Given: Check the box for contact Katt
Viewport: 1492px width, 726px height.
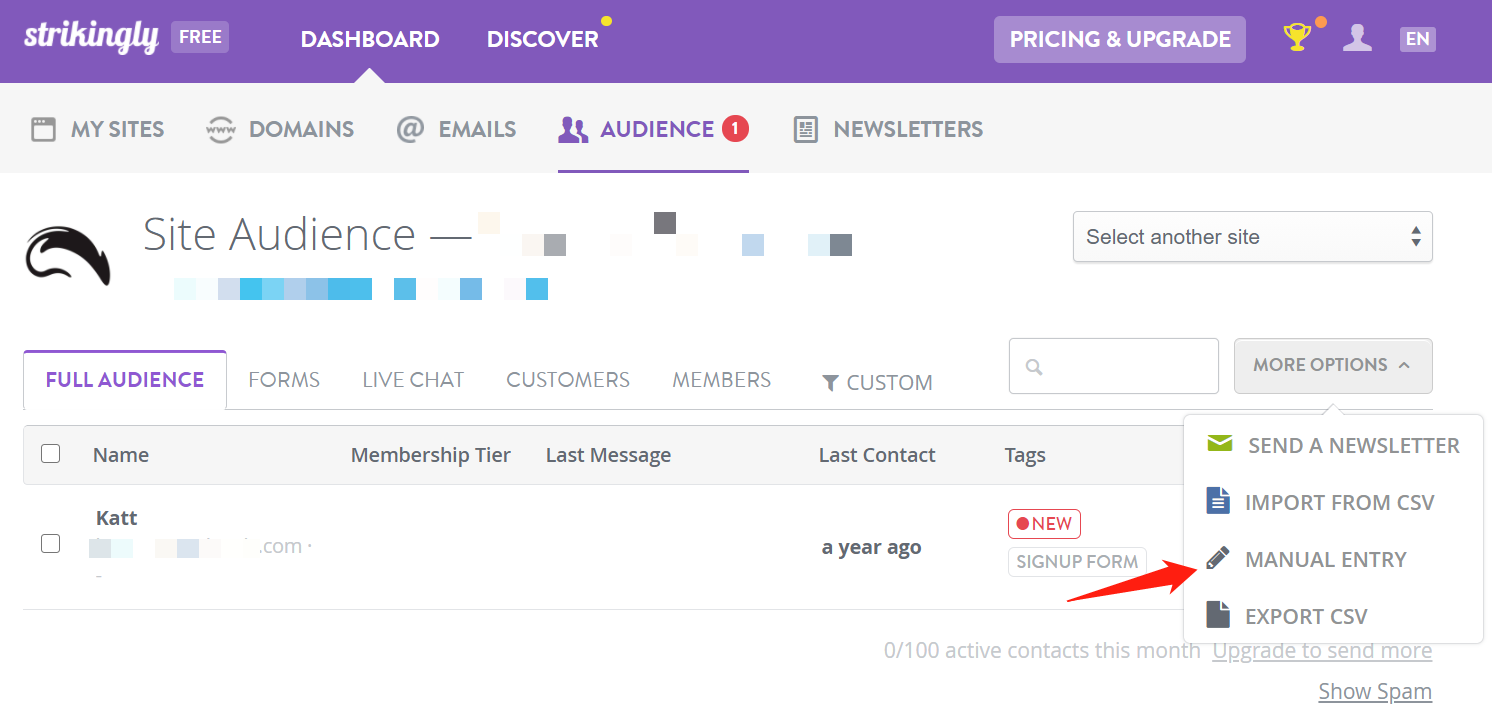Looking at the screenshot, I should click(x=50, y=544).
